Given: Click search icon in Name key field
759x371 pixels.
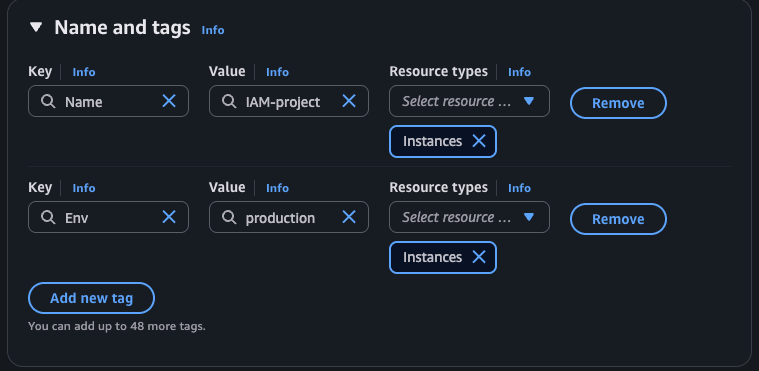Looking at the screenshot, I should coord(48,101).
